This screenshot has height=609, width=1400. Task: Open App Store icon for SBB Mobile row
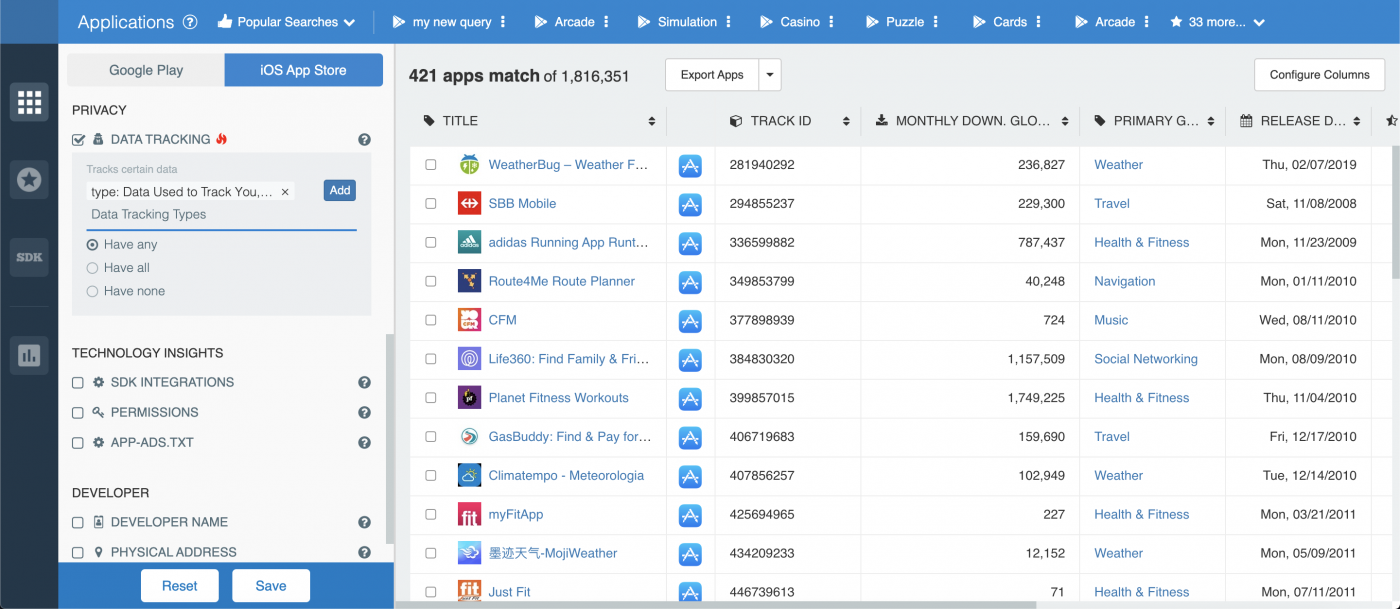click(x=690, y=204)
